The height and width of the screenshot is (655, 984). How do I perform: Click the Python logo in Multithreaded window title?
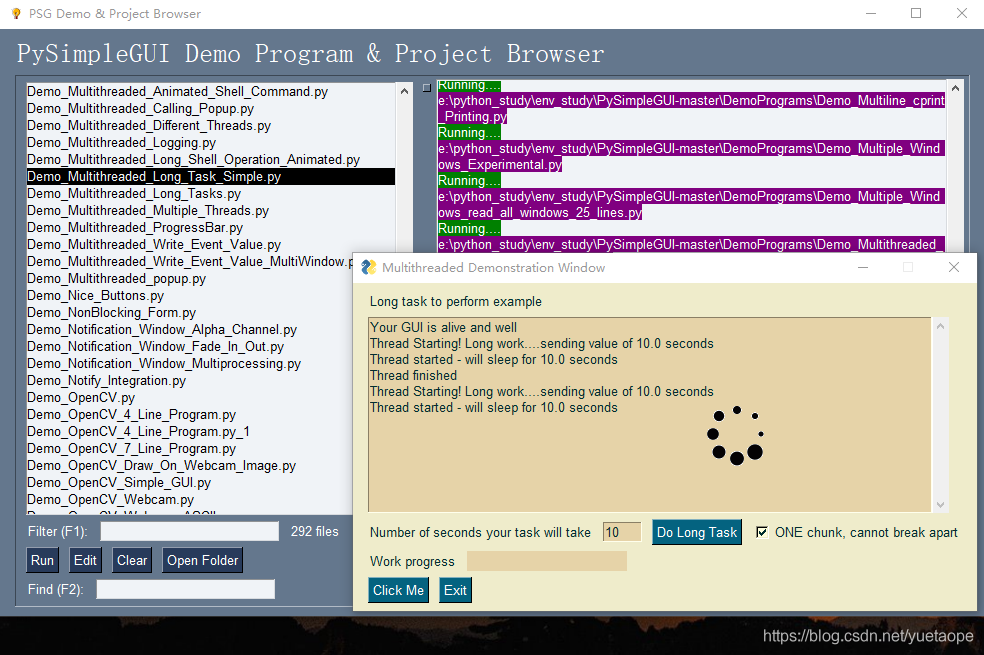tap(368, 267)
